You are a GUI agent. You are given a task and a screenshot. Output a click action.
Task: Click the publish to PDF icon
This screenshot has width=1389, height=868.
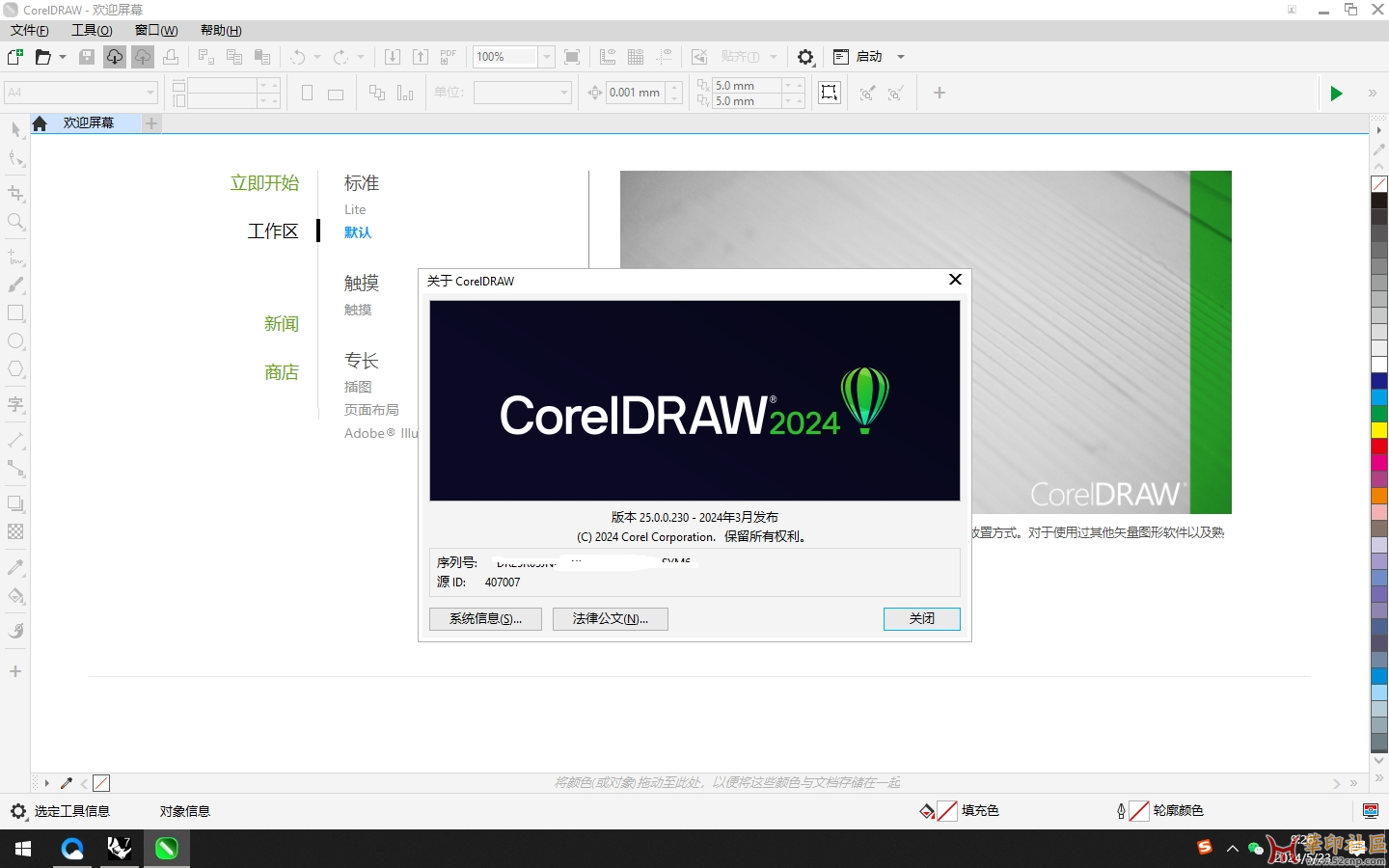pyautogui.click(x=449, y=57)
